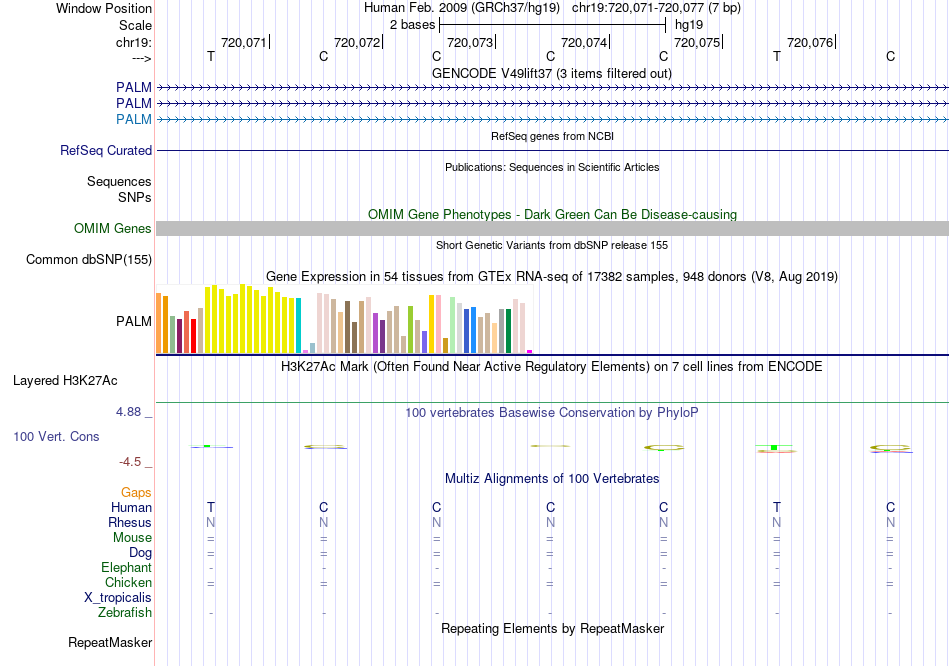Click the RefSeq Curated track label
Viewport: 950px width, 666px height.
106,150
